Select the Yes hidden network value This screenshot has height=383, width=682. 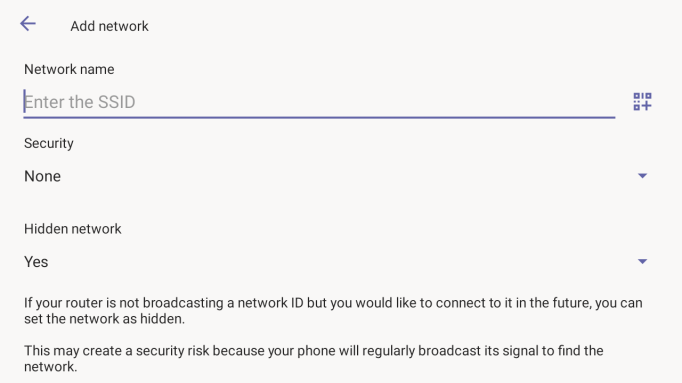(x=36, y=262)
